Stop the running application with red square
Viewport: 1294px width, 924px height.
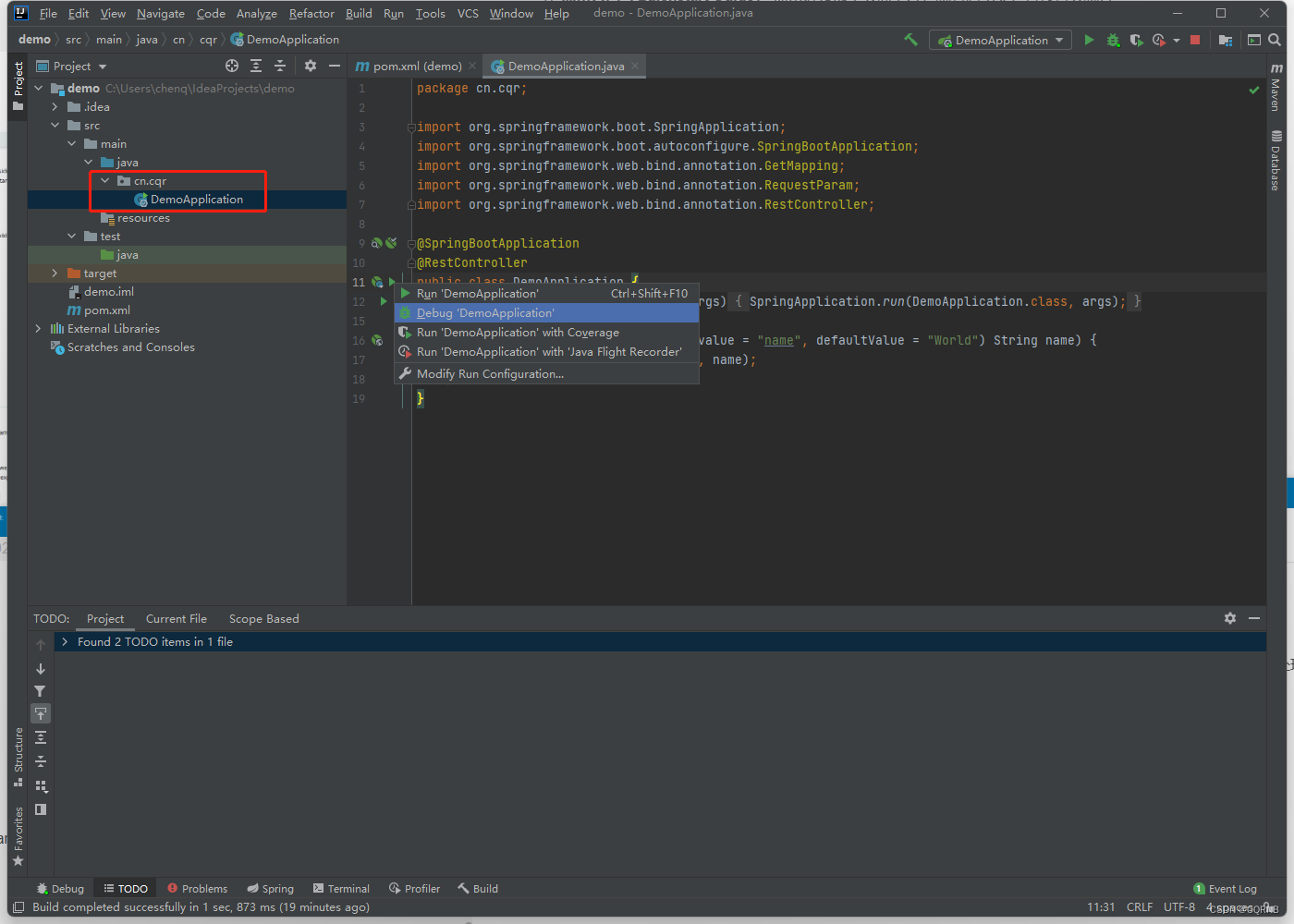tap(1195, 40)
